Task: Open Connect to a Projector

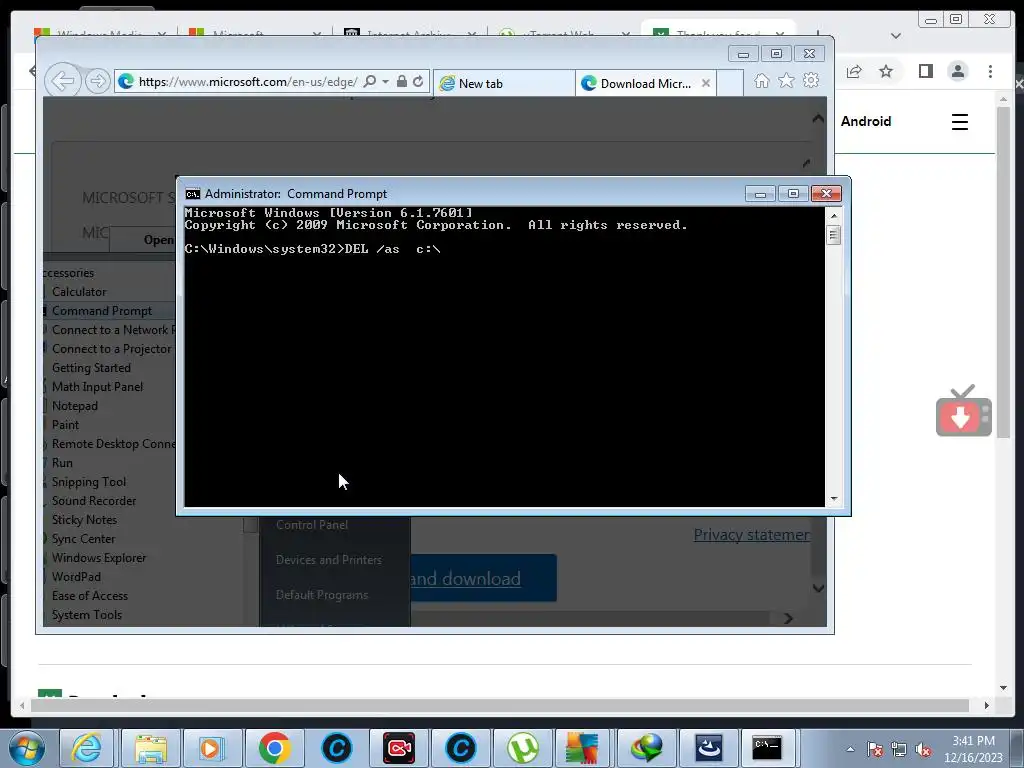Action: 112,349
